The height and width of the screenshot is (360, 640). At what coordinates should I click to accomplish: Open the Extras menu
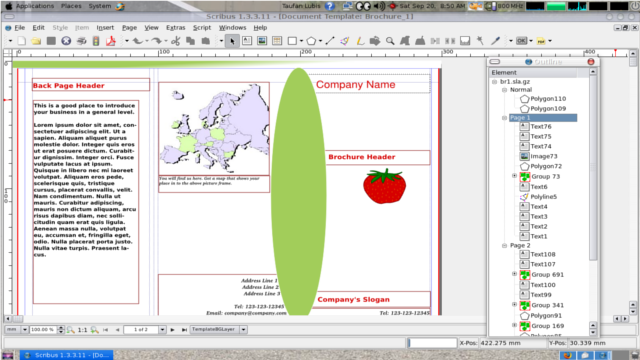176,28
